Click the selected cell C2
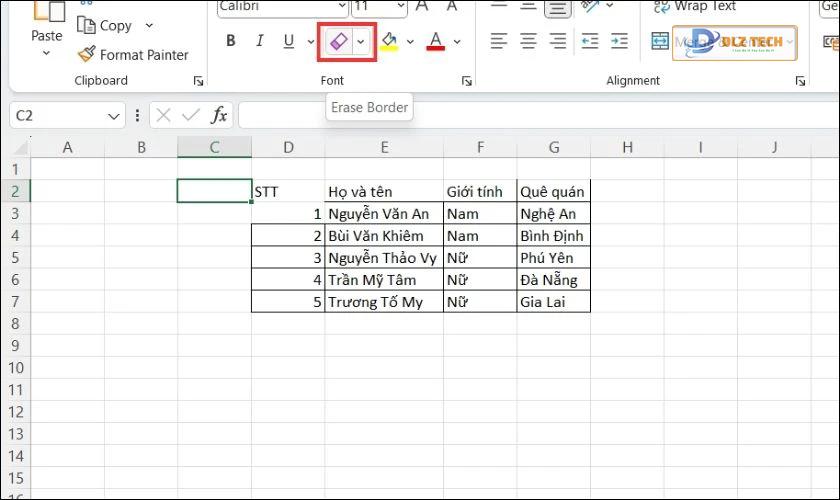The width and height of the screenshot is (840, 500). click(214, 191)
